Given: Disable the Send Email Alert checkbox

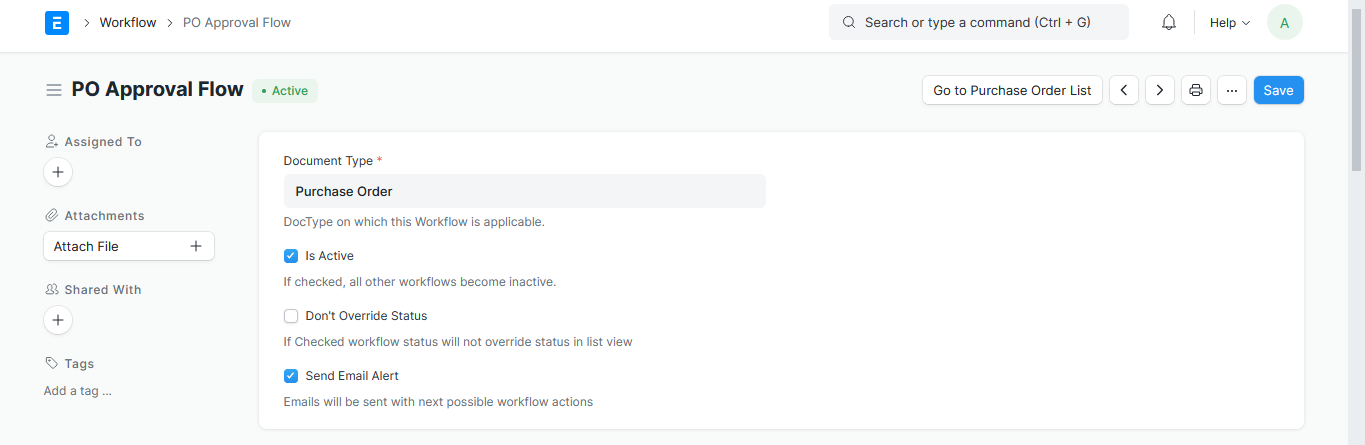Looking at the screenshot, I should tap(291, 376).
